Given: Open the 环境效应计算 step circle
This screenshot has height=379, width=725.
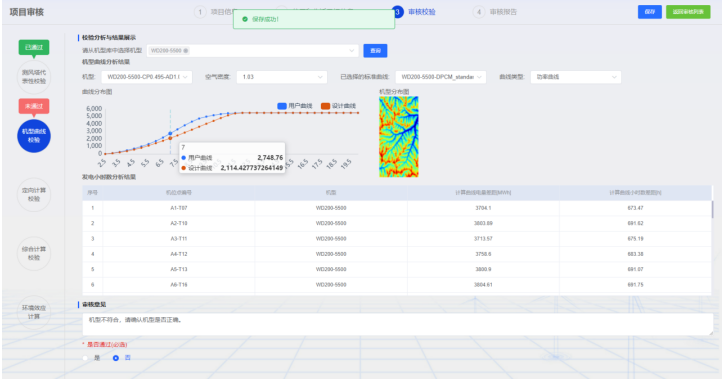Looking at the screenshot, I should 34,312.
